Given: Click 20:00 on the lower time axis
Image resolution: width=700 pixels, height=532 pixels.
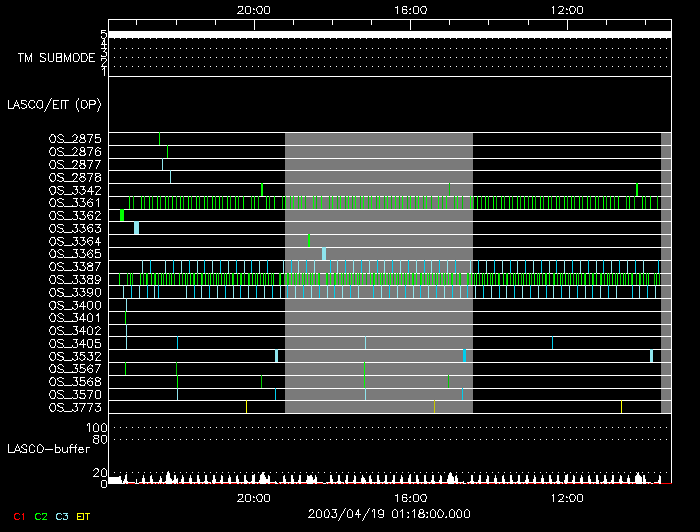Looking at the screenshot, I should (254, 498).
